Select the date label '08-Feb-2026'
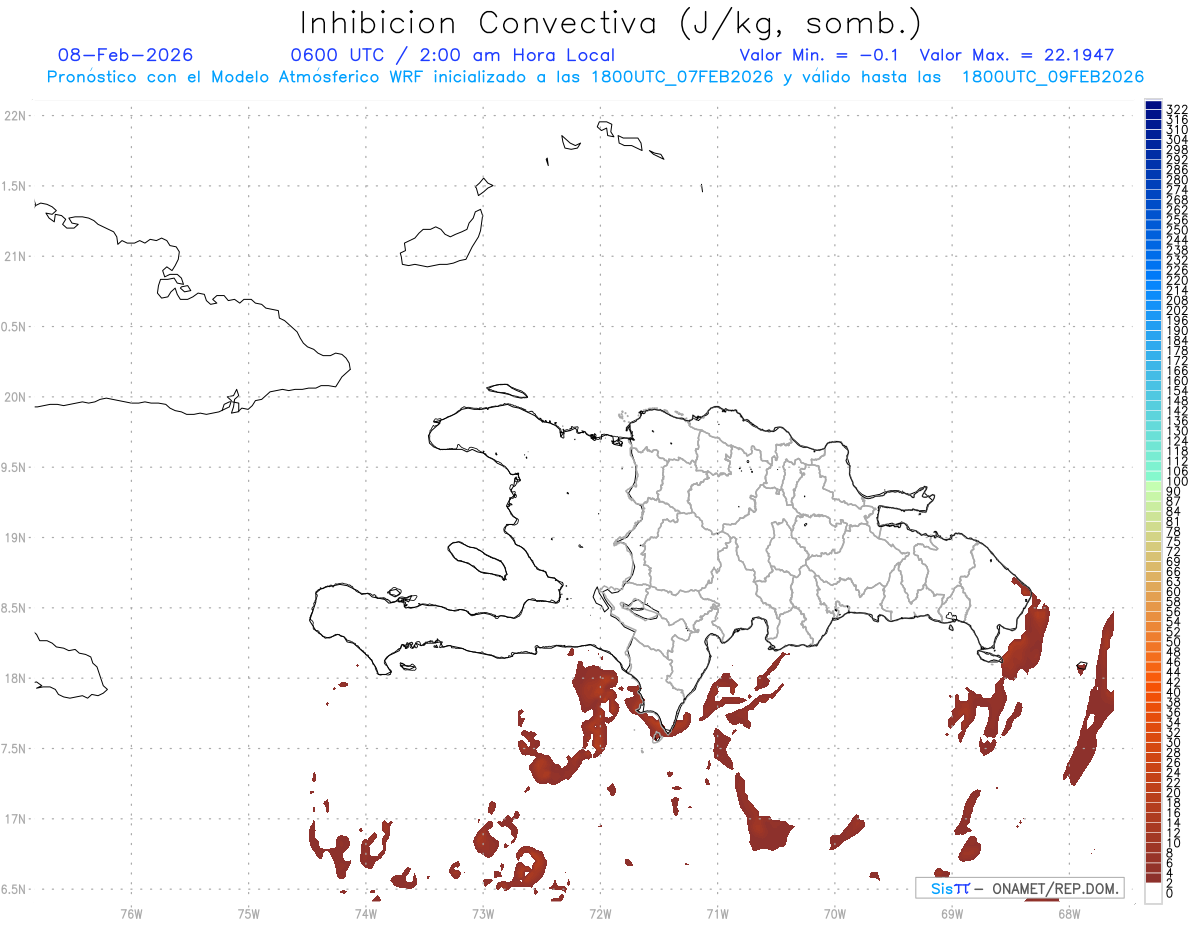The width and height of the screenshot is (1200, 927). (x=126, y=55)
